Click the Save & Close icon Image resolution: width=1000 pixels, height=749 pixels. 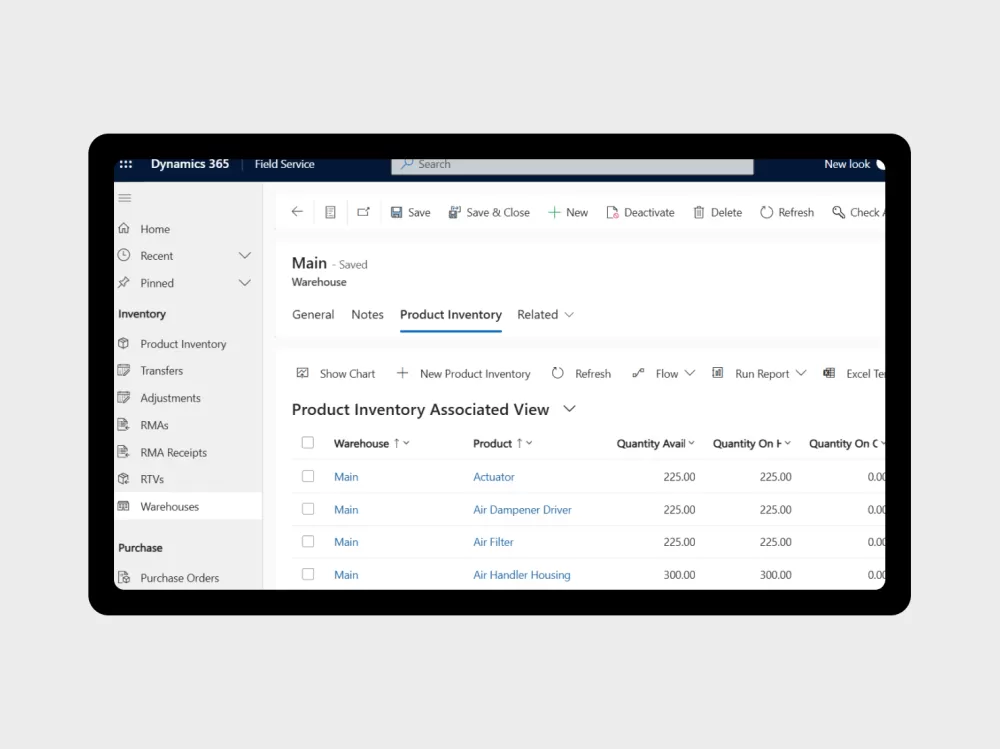point(454,212)
